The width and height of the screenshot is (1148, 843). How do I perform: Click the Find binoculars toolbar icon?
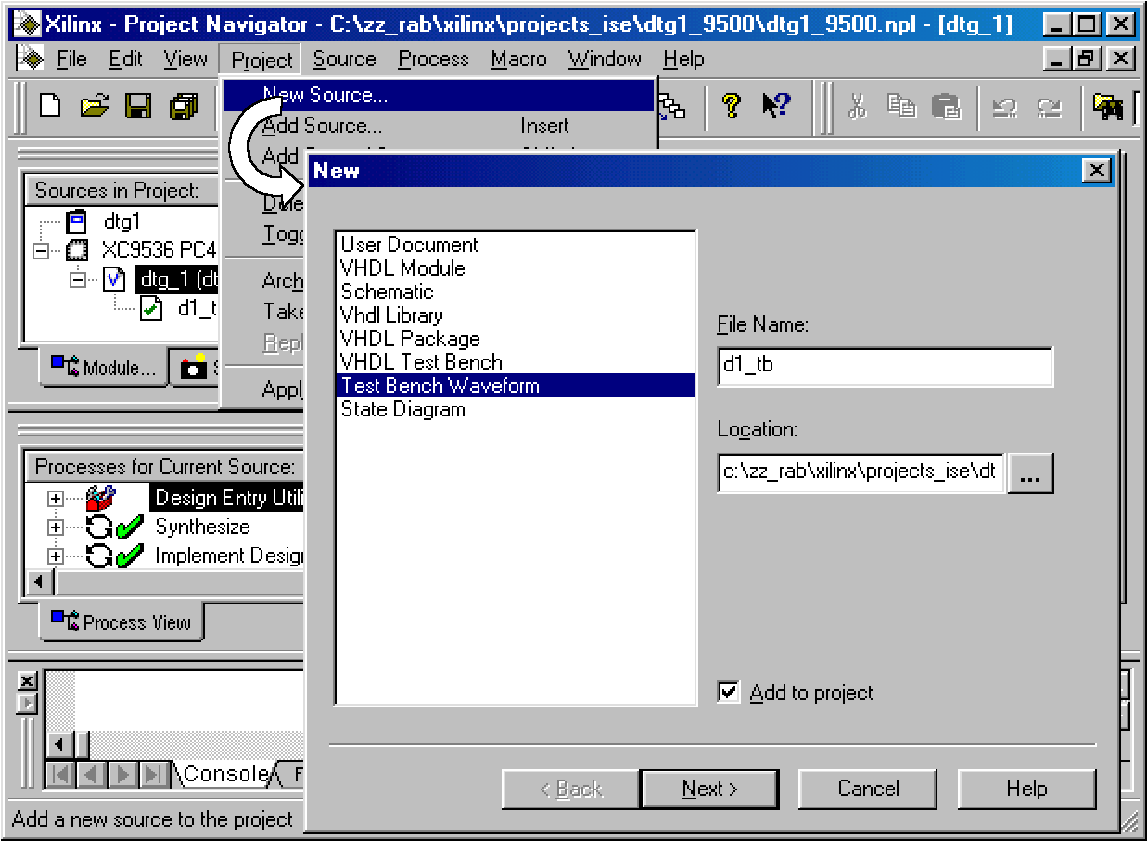pos(1108,106)
